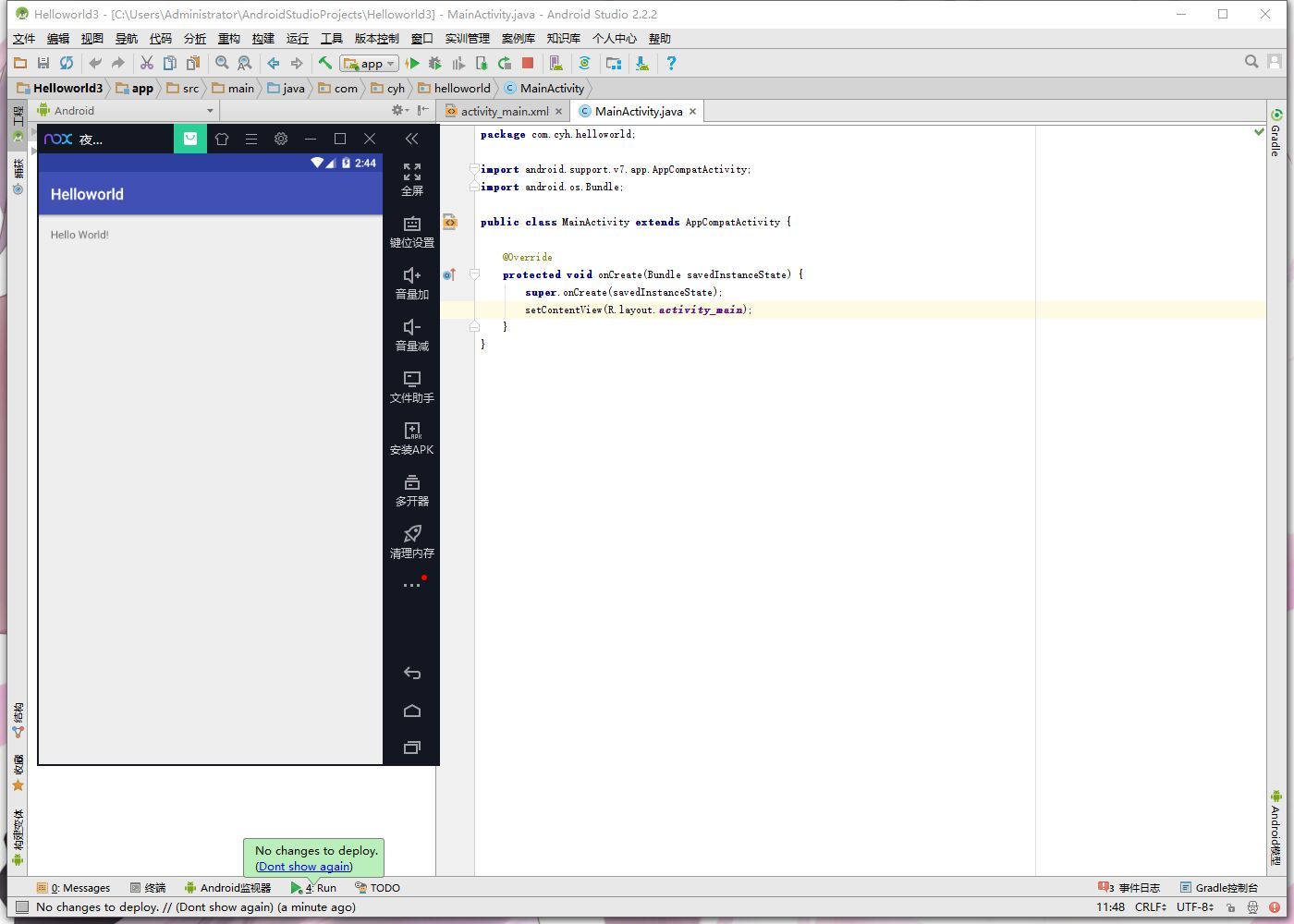Click the MainActivity breadcrumb item
The height and width of the screenshot is (924, 1294).
[x=544, y=88]
